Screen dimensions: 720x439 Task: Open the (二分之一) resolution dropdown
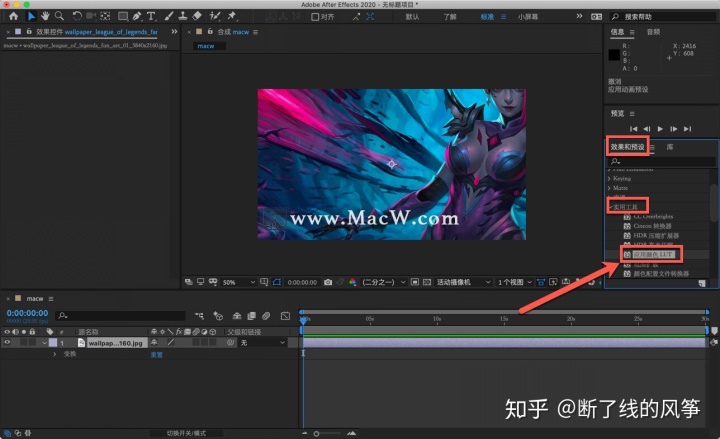383,282
